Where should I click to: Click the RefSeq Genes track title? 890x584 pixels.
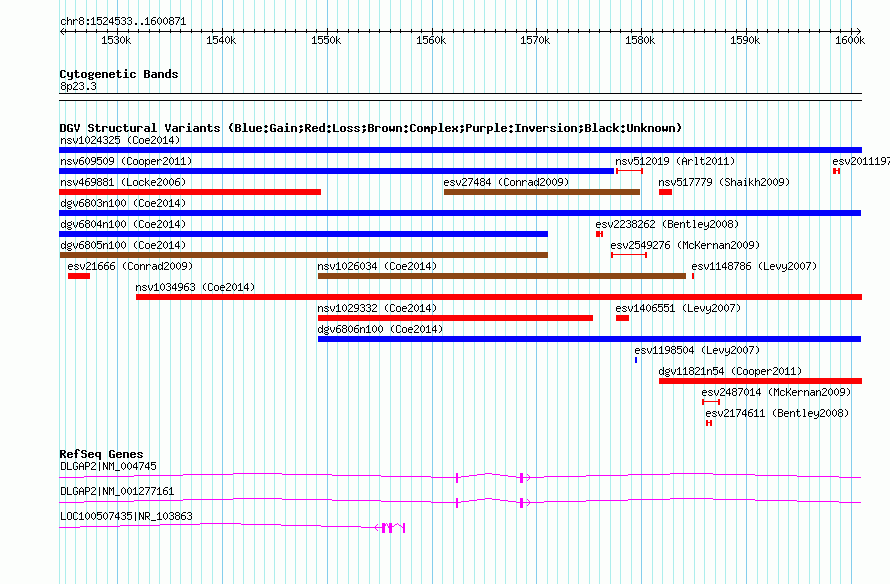(101, 454)
